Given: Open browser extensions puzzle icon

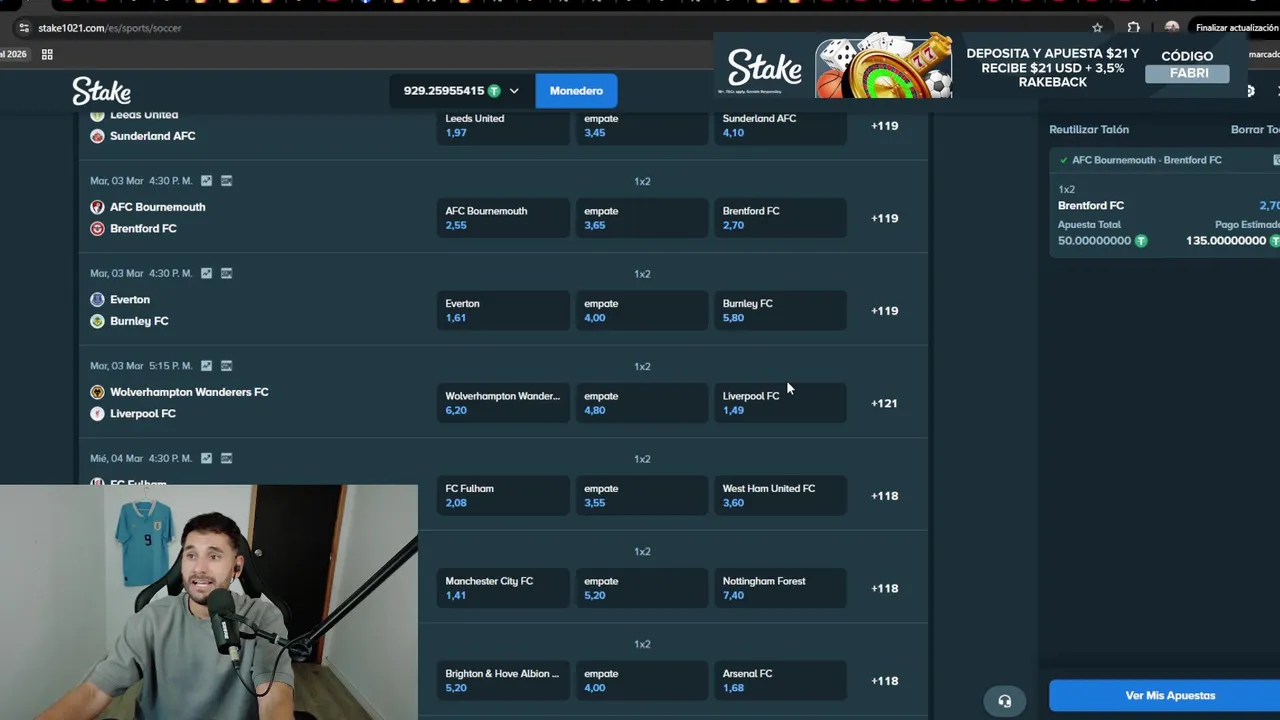Looking at the screenshot, I should pyautogui.click(x=1133, y=28).
